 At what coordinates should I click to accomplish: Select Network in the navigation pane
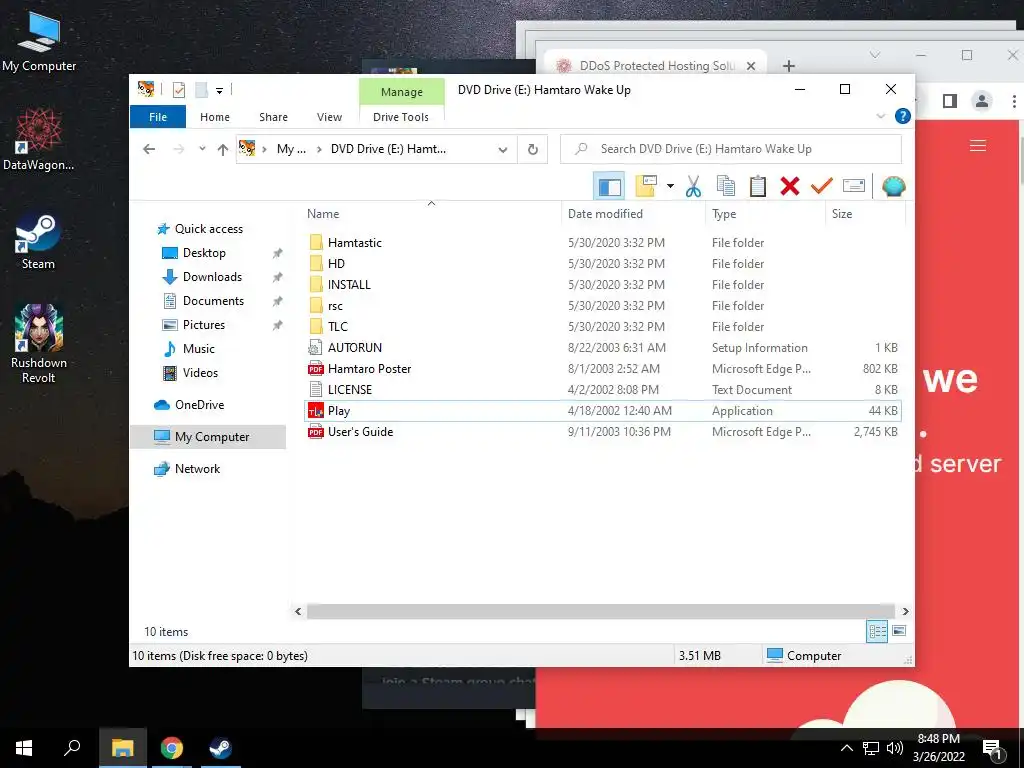coord(197,469)
